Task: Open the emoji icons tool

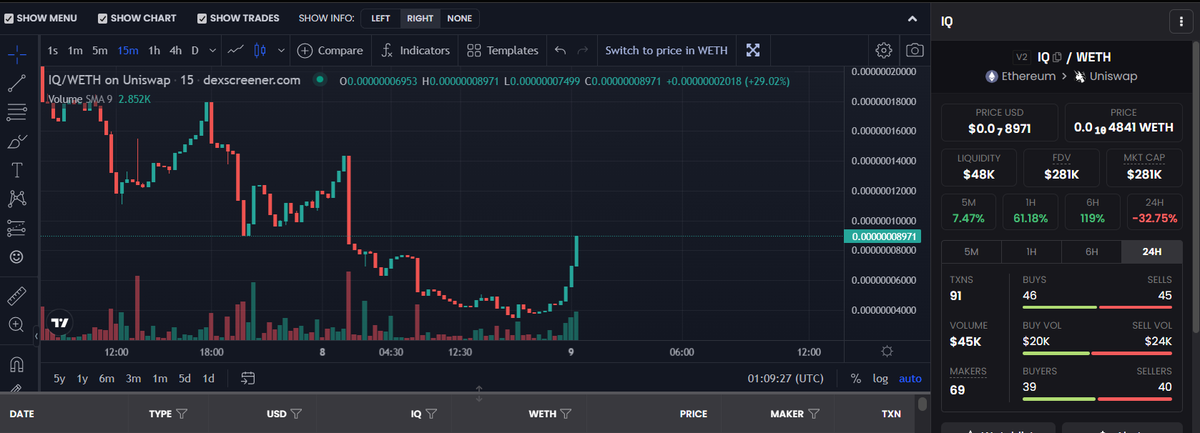Action: tap(16, 257)
